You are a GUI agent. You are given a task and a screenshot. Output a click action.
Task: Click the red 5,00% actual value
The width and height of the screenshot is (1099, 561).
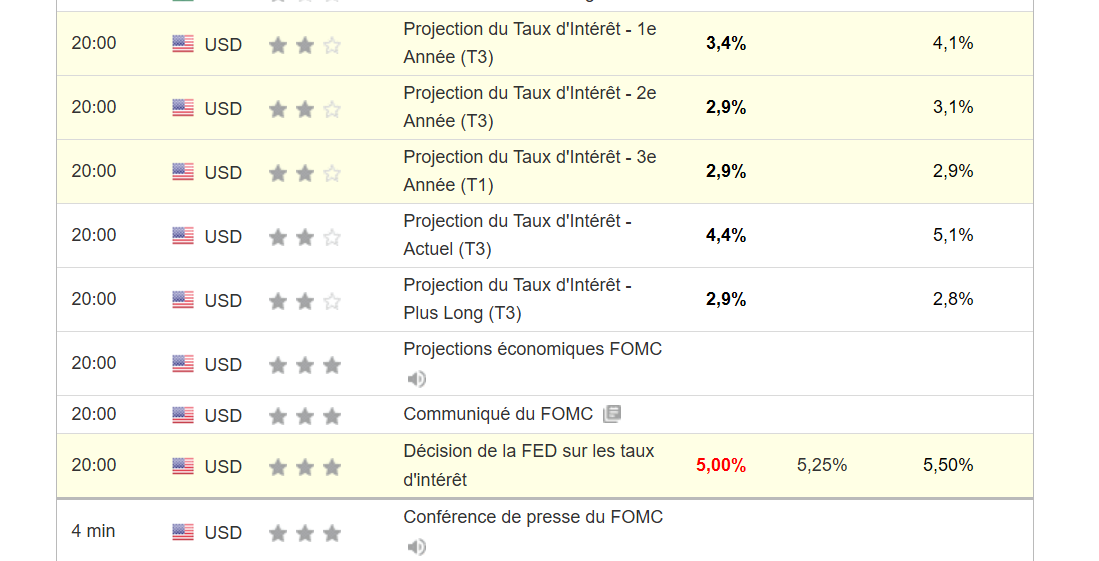(x=721, y=465)
